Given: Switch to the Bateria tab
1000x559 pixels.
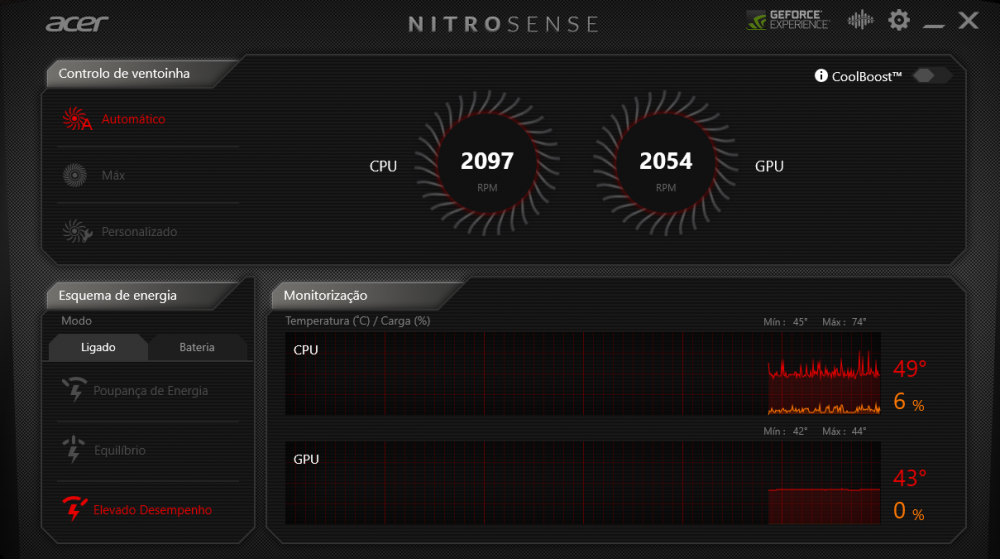Looking at the screenshot, I should point(197,347).
